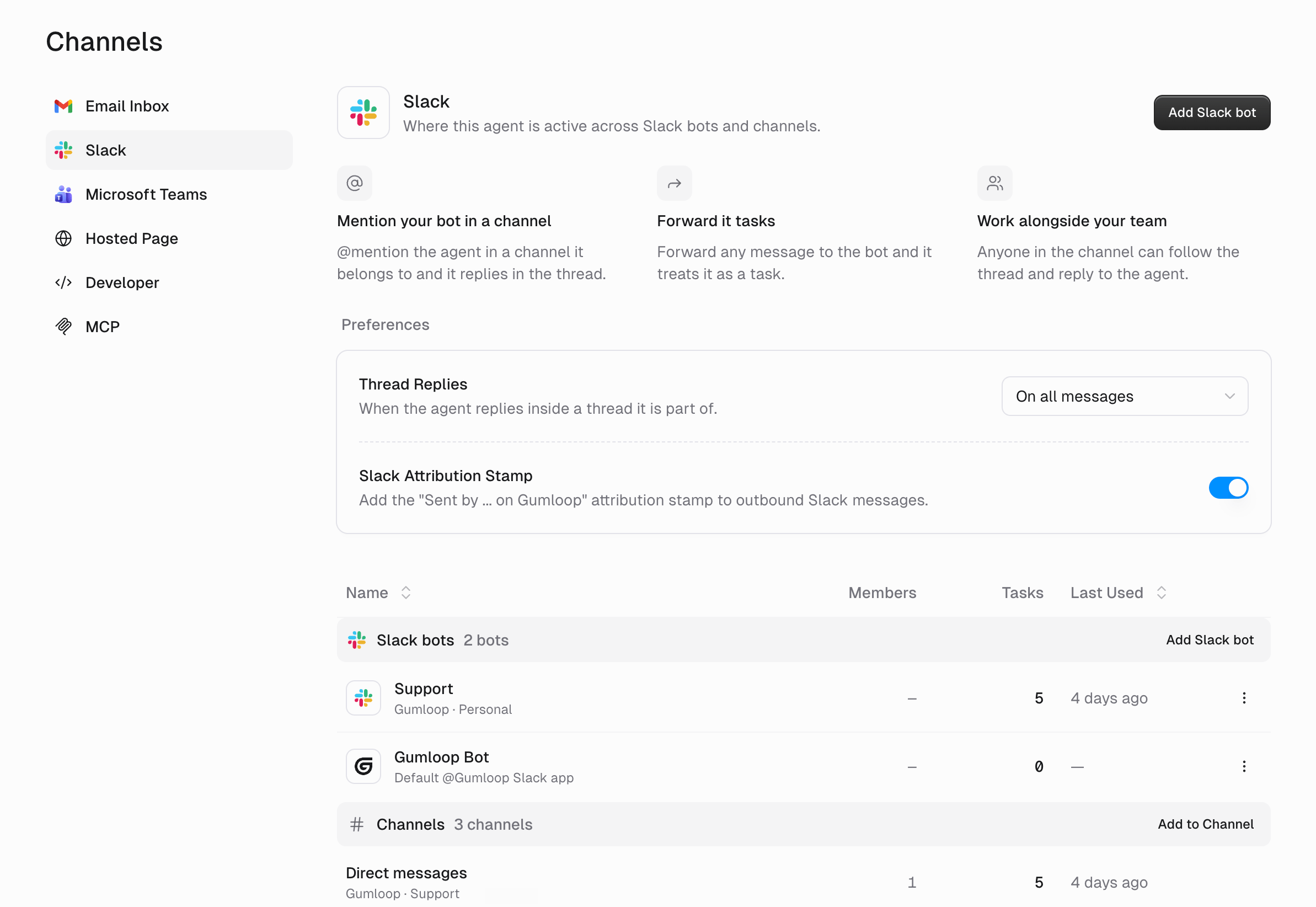Click Add Slack bot link in bots row

(1210, 640)
